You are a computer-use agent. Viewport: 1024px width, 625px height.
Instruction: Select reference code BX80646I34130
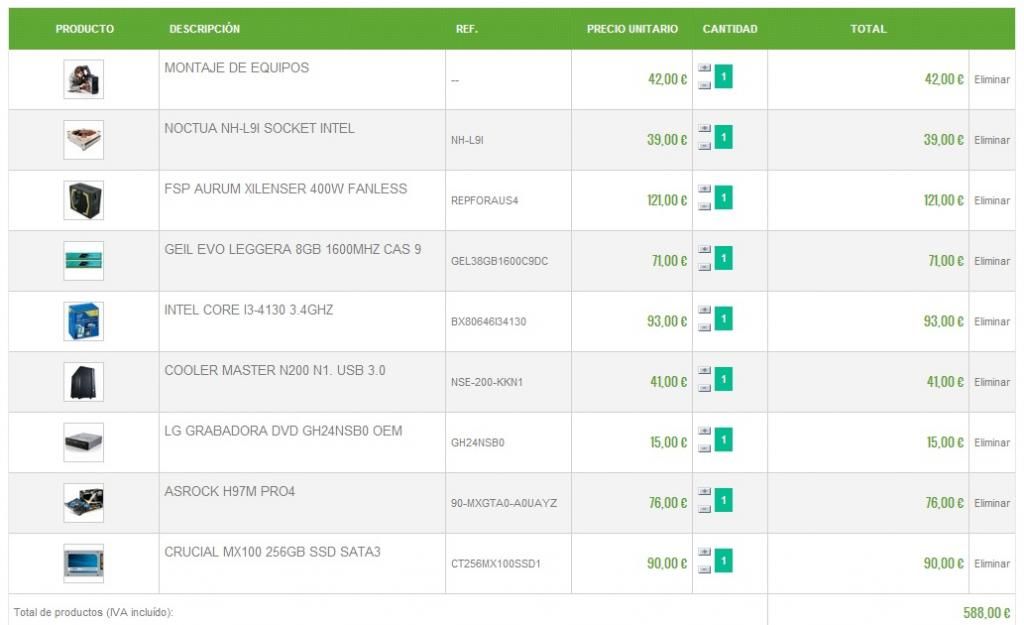[488, 322]
